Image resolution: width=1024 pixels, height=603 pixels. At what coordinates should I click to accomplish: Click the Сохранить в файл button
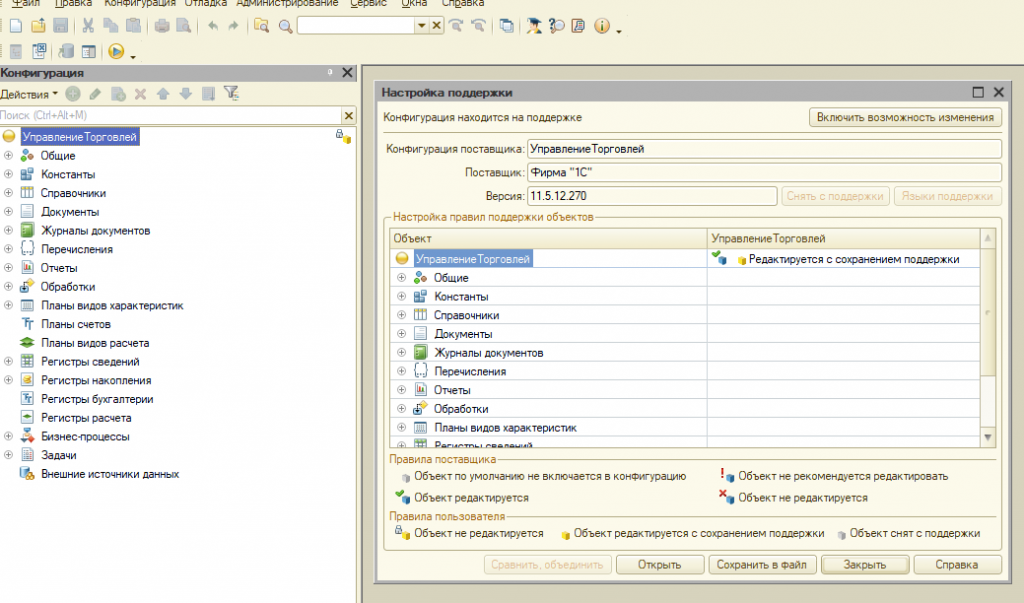pyautogui.click(x=763, y=564)
